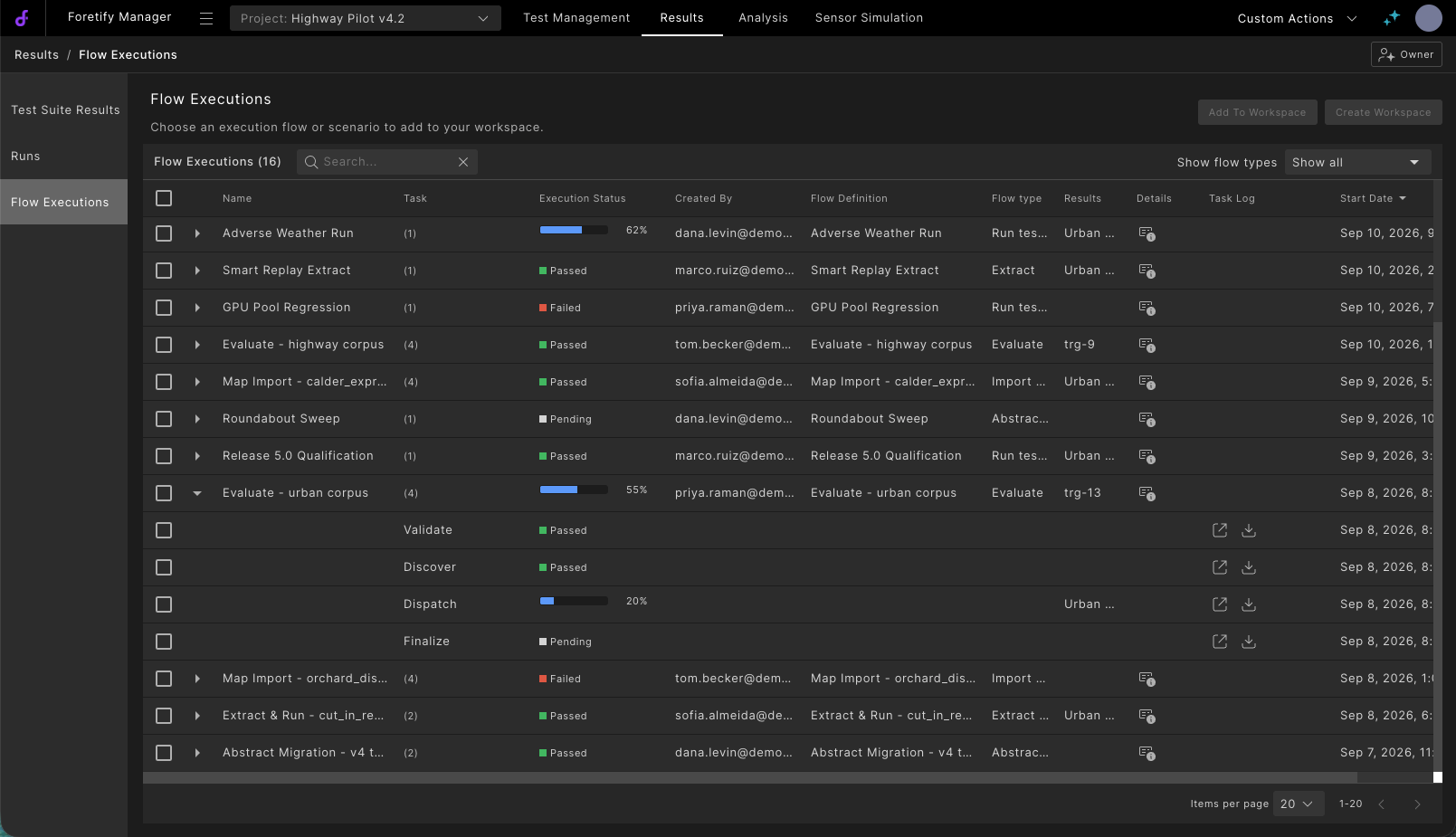Click the Create Workspace button
The image size is (1456, 837).
(1383, 112)
